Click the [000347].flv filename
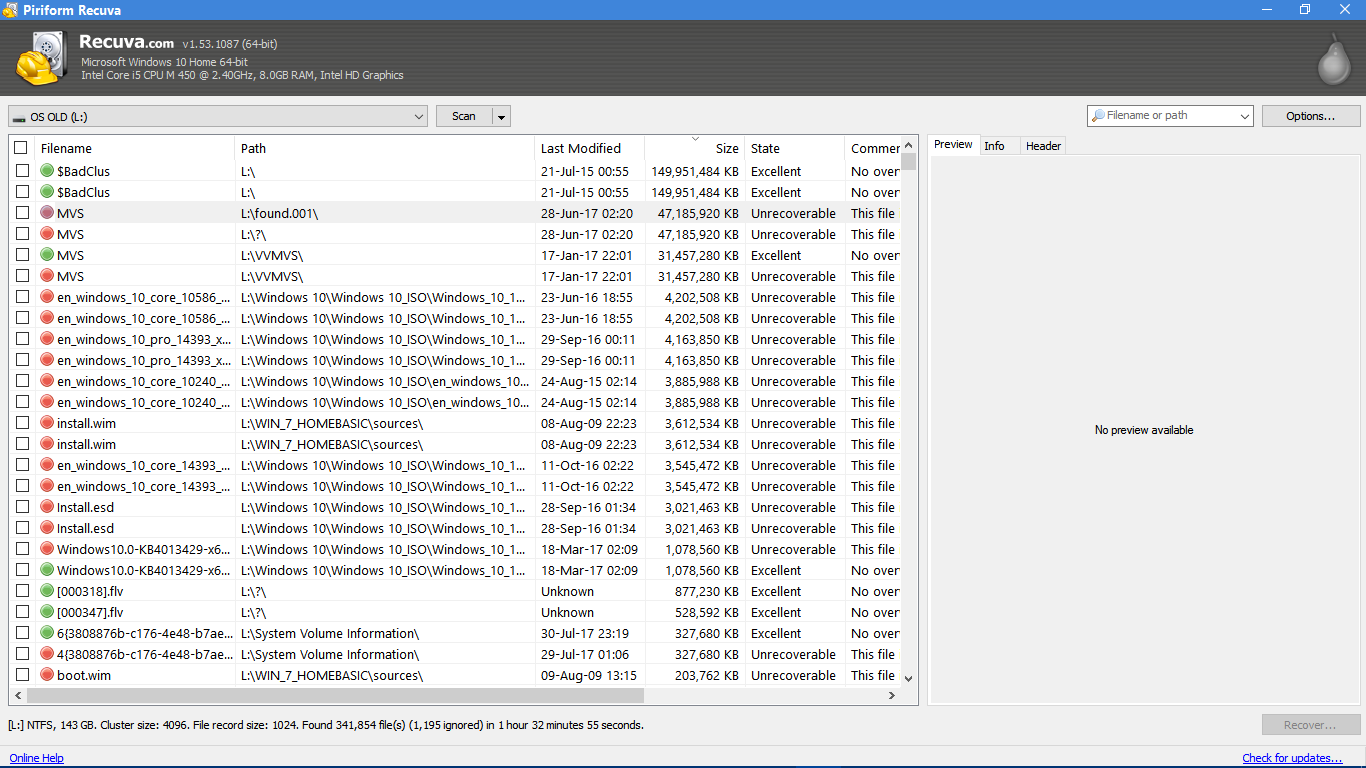The width and height of the screenshot is (1366, 768). [x=90, y=612]
